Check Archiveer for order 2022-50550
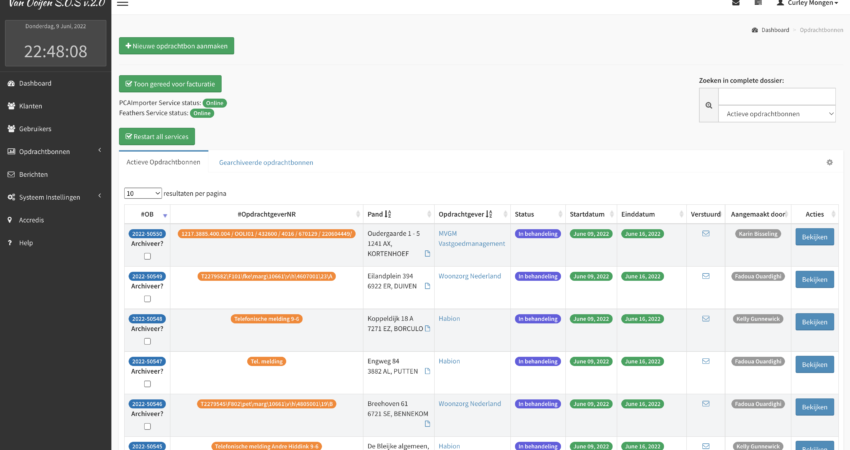This screenshot has height=450, width=850. point(147,256)
